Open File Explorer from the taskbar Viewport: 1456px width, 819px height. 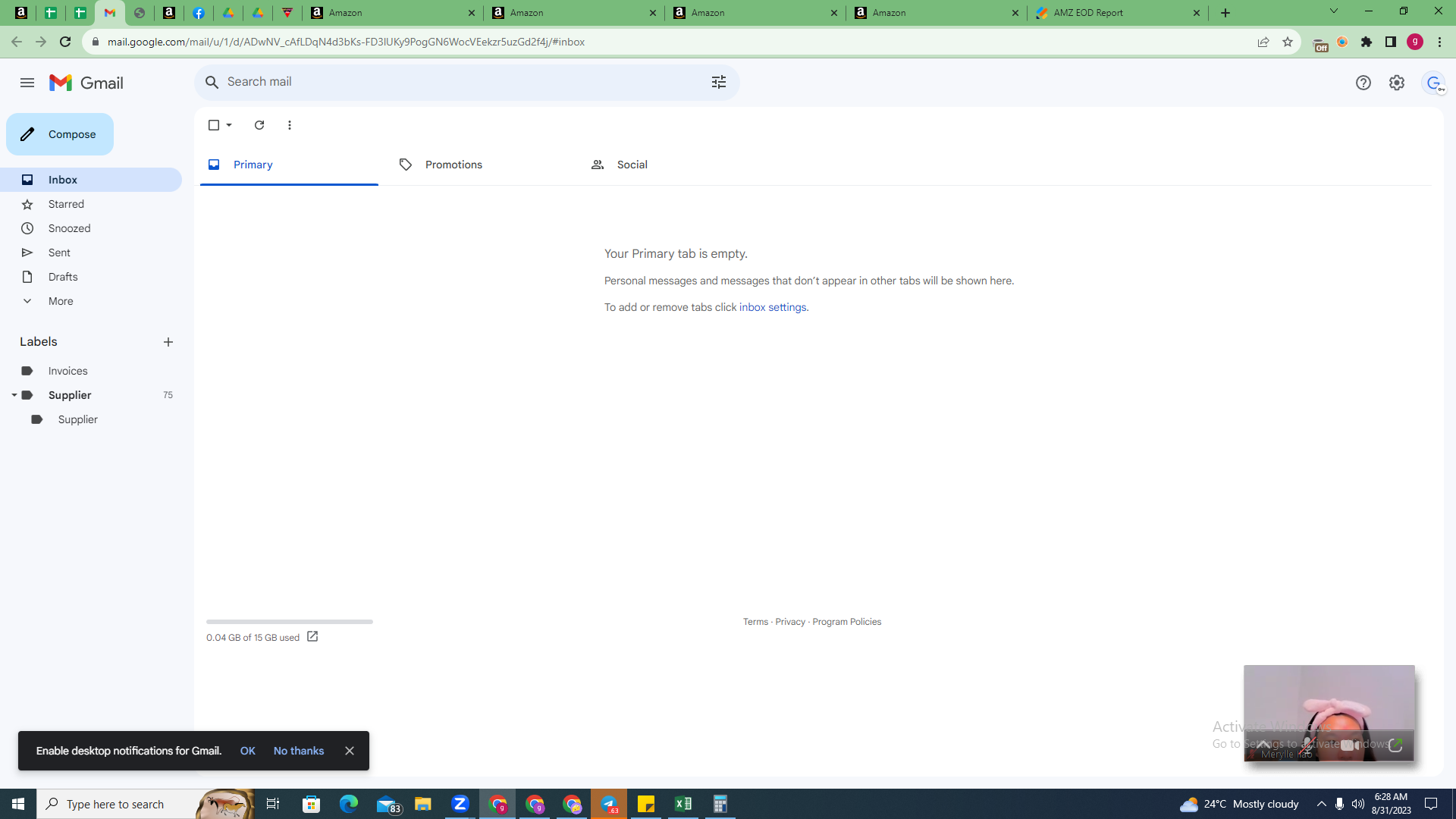pos(423,804)
